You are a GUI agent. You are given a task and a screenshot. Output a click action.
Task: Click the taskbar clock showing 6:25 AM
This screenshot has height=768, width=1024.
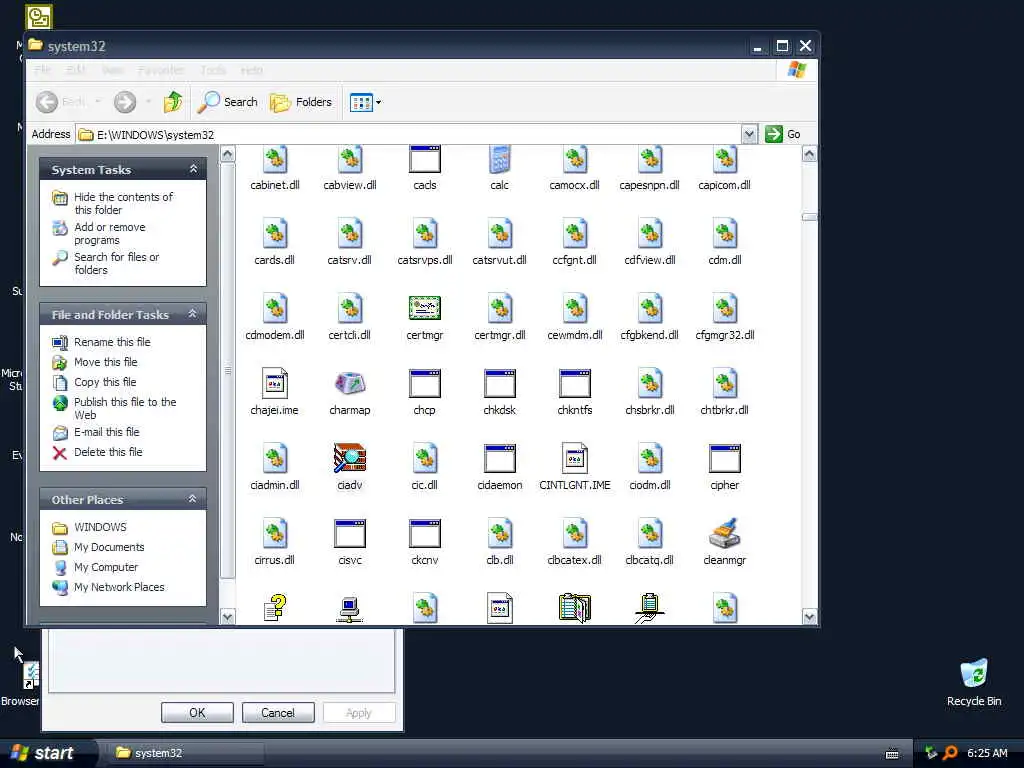(x=987, y=753)
